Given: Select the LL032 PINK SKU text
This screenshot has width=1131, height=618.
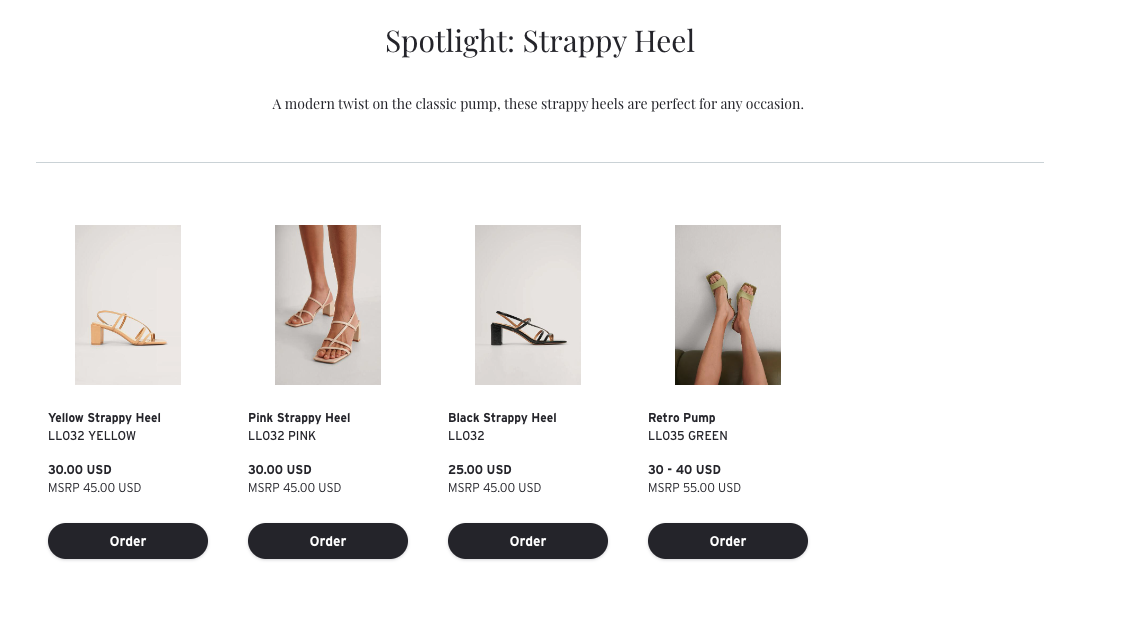Looking at the screenshot, I should coord(282,436).
